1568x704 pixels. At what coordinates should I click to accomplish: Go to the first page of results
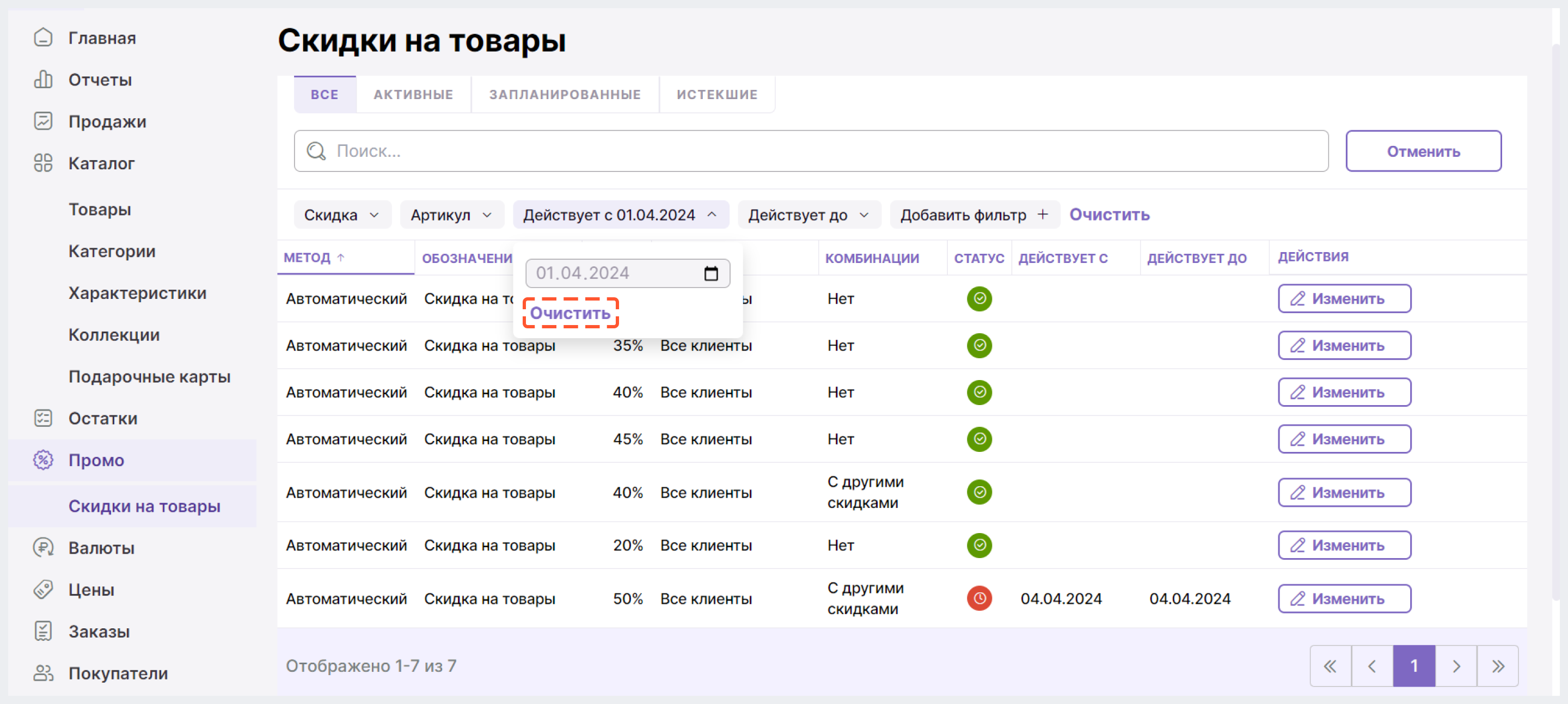coord(1330,666)
